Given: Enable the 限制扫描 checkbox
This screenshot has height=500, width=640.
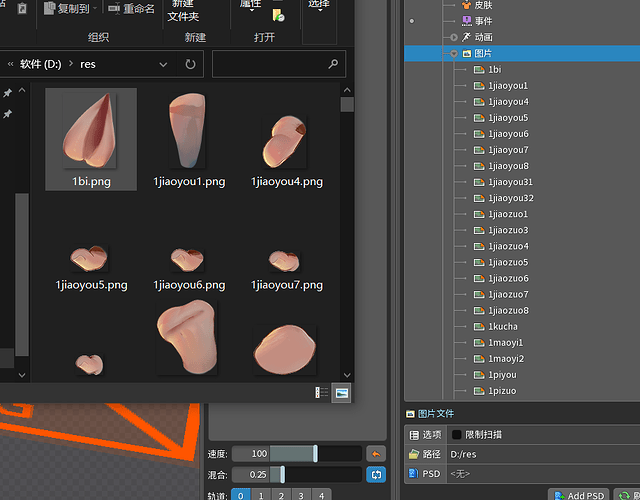Looking at the screenshot, I should [457, 435].
